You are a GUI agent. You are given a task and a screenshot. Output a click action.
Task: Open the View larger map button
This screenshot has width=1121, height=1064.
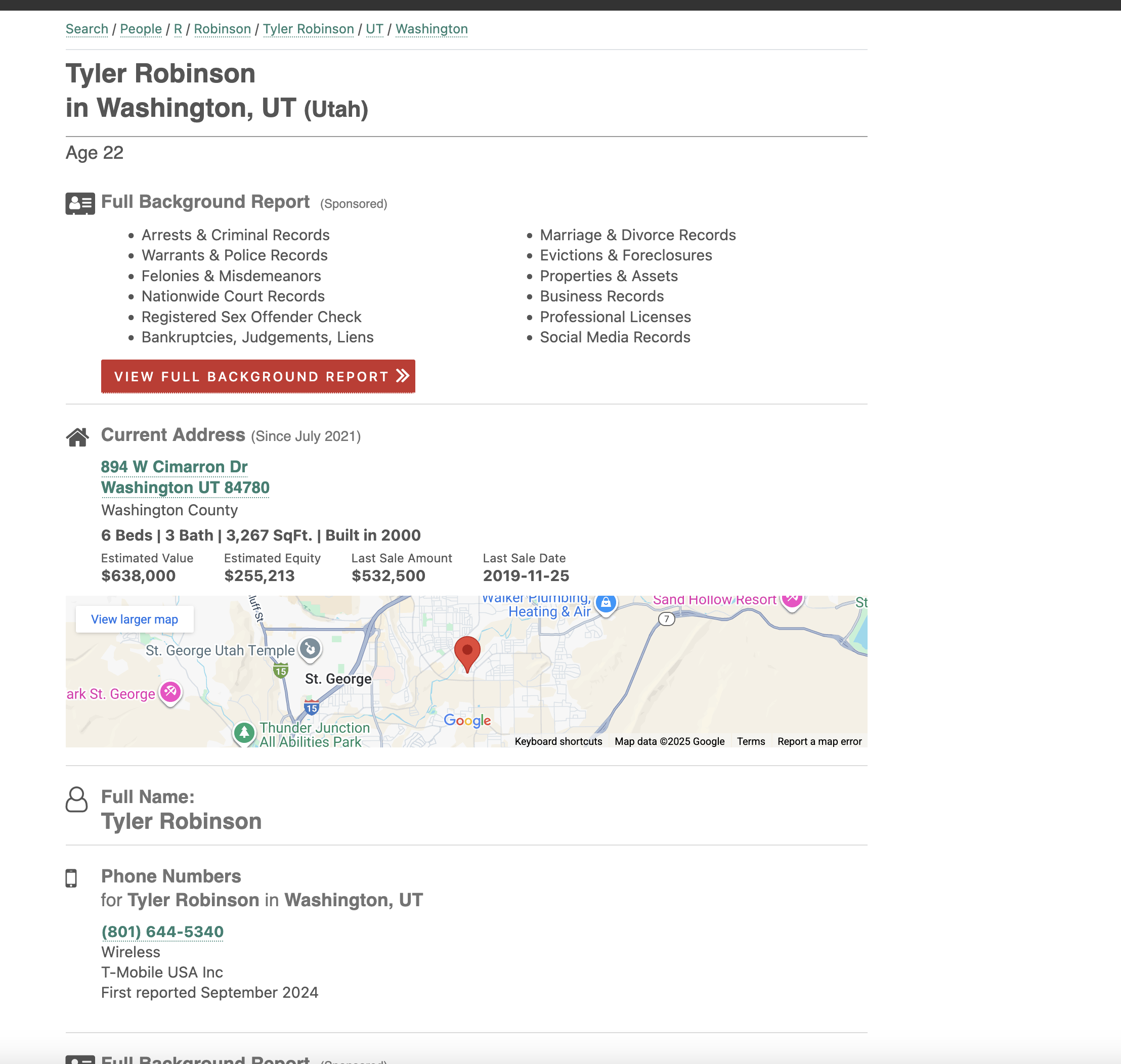135,619
